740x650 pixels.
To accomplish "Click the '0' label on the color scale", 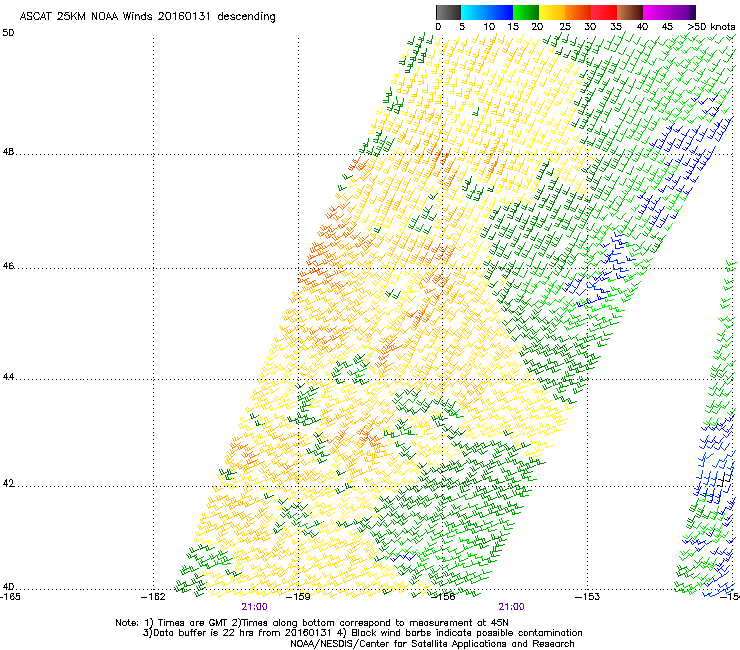I will [438, 27].
